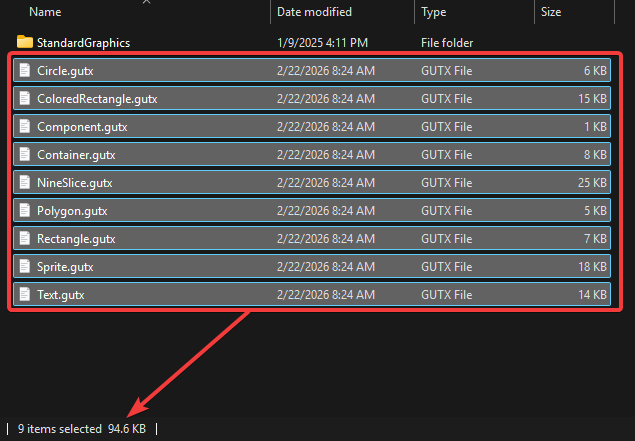This screenshot has width=635, height=441.
Task: Click the sort direction chevron above Name
Action: tap(148, 2)
